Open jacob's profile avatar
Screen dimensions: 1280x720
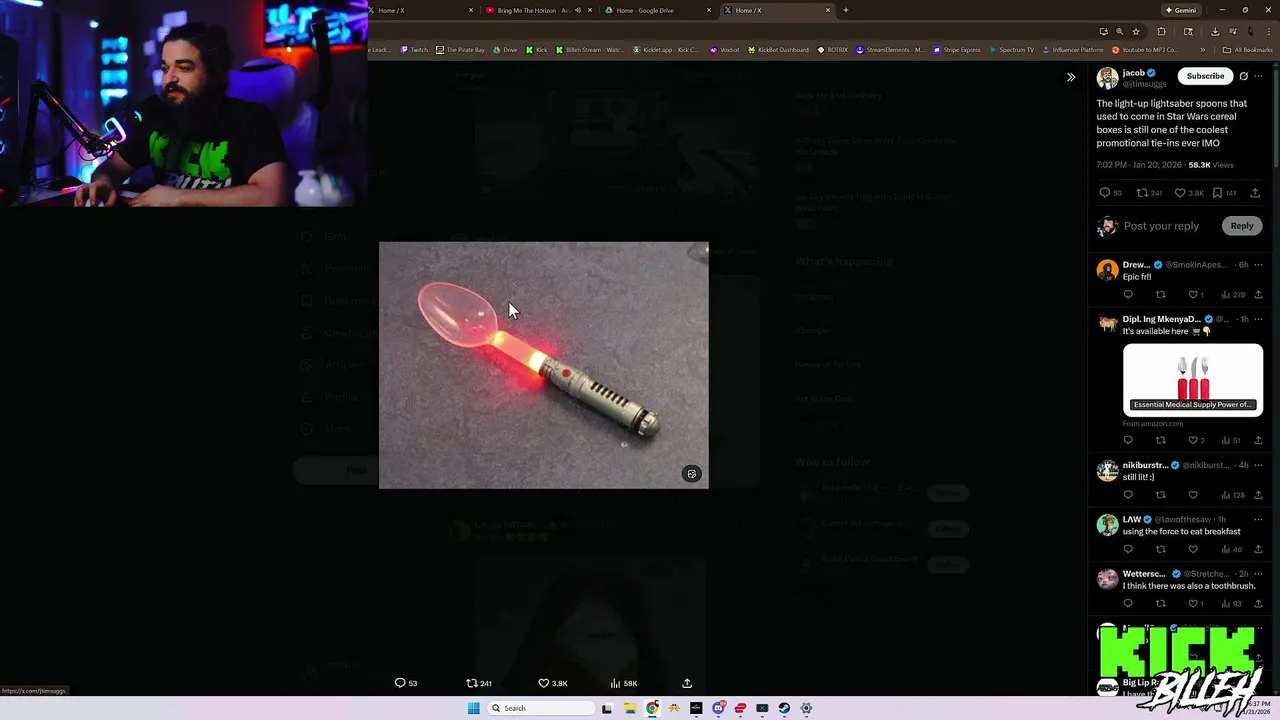point(1107,79)
